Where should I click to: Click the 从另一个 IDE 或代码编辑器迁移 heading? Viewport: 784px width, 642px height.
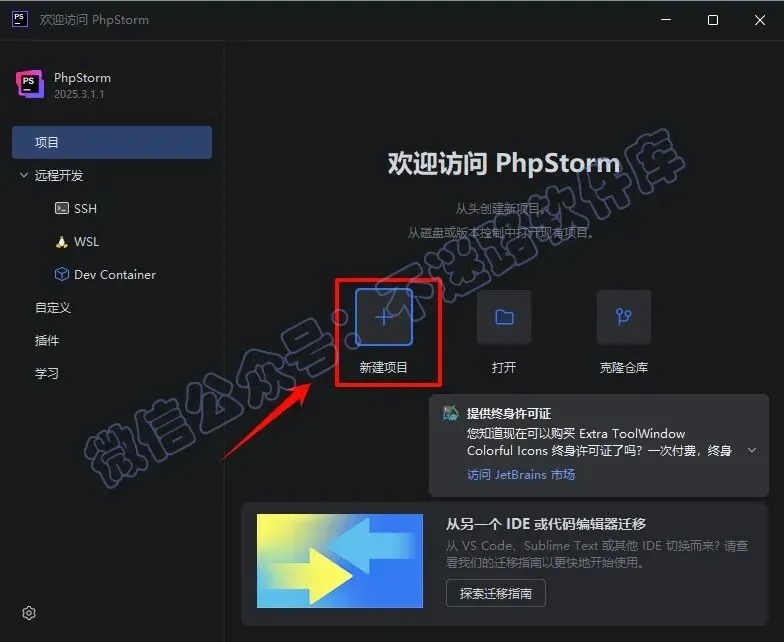click(x=546, y=524)
